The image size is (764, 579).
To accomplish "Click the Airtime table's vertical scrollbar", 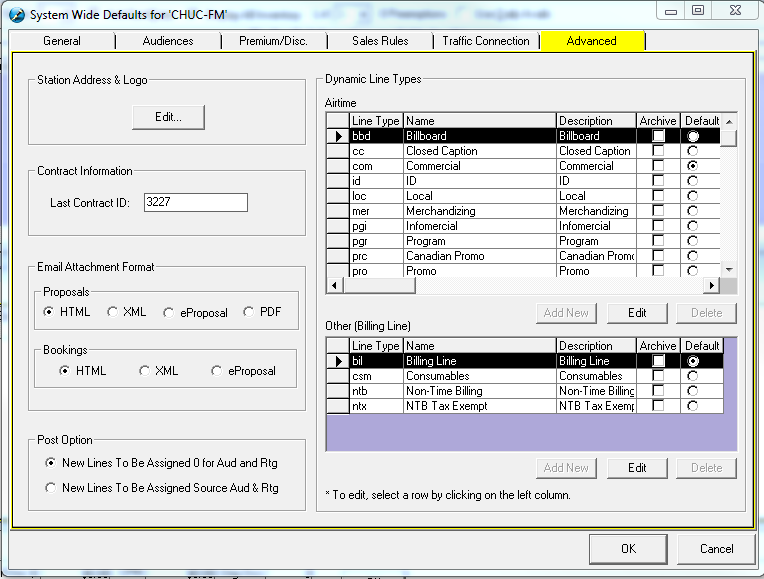I will [x=729, y=200].
